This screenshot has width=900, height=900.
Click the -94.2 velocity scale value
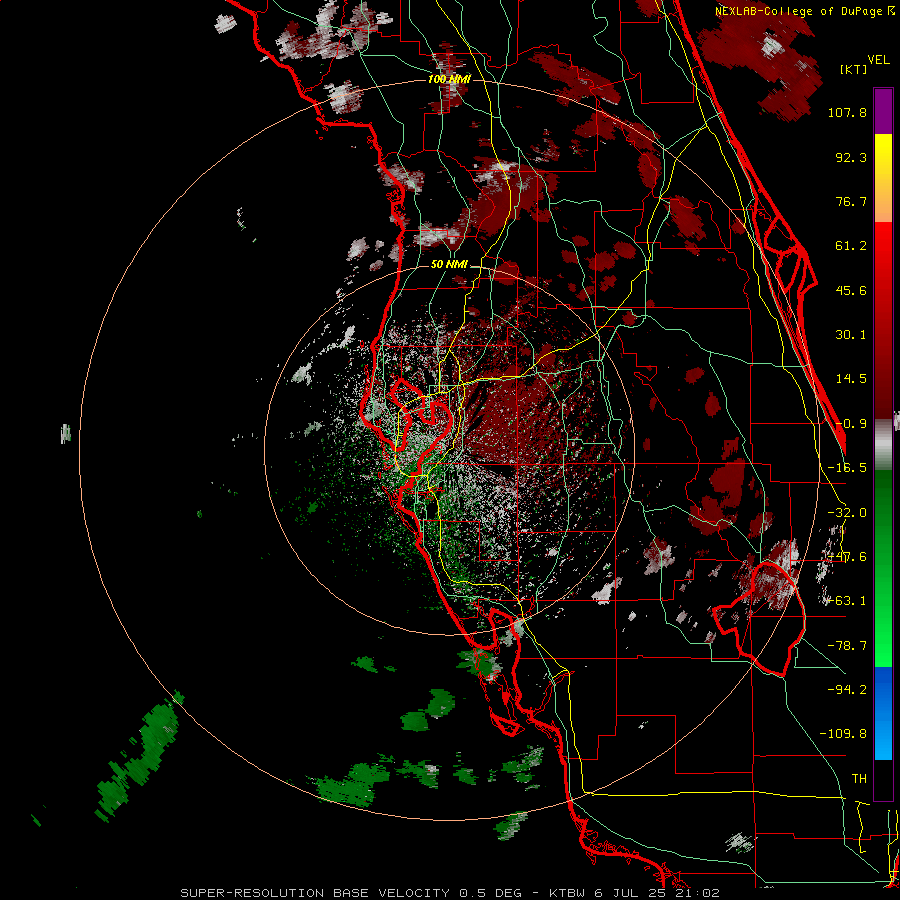pos(847,689)
